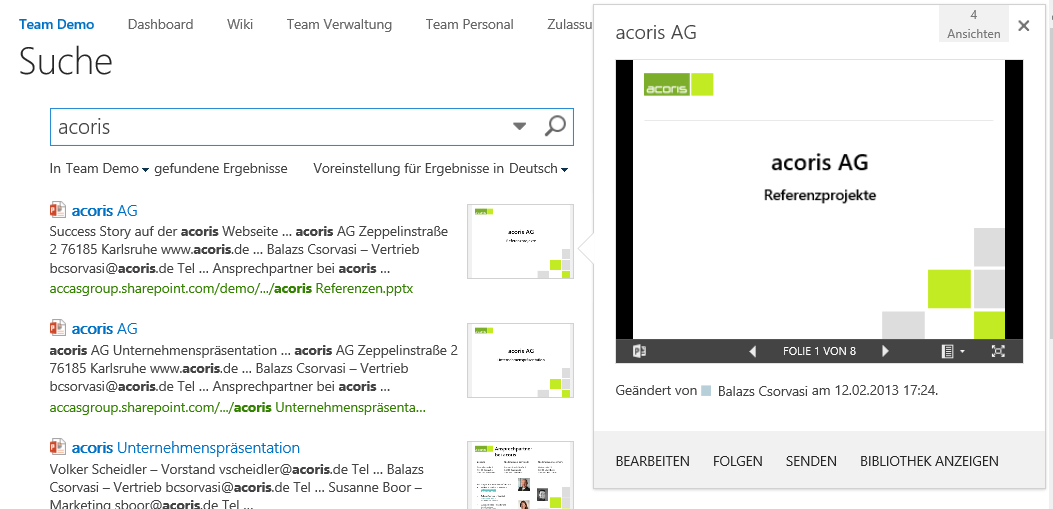Viewport: 1053px width, 509px height.
Task: Open the Wiki navigation link
Action: (x=240, y=25)
